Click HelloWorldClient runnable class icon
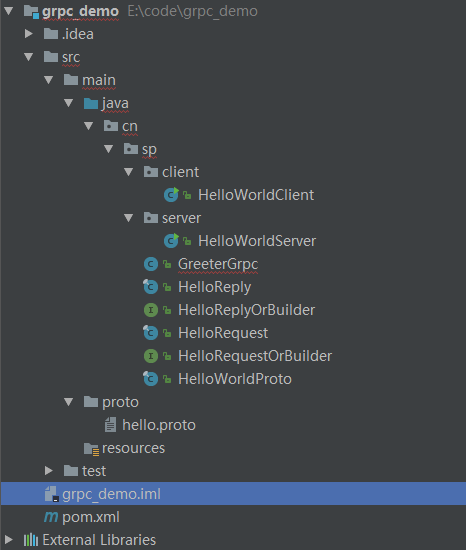This screenshot has height=550, width=466. tap(171, 195)
